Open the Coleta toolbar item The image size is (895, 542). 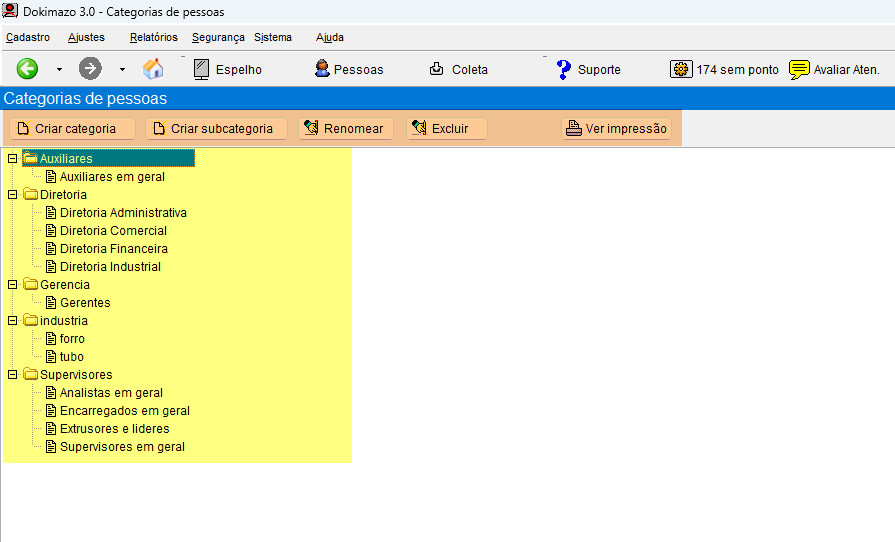[458, 70]
